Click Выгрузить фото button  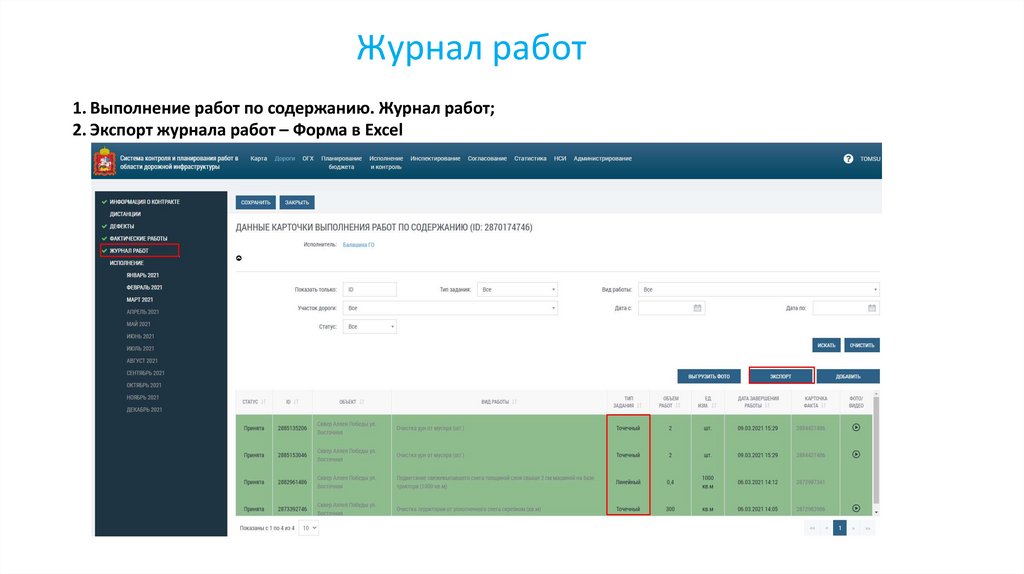709,376
